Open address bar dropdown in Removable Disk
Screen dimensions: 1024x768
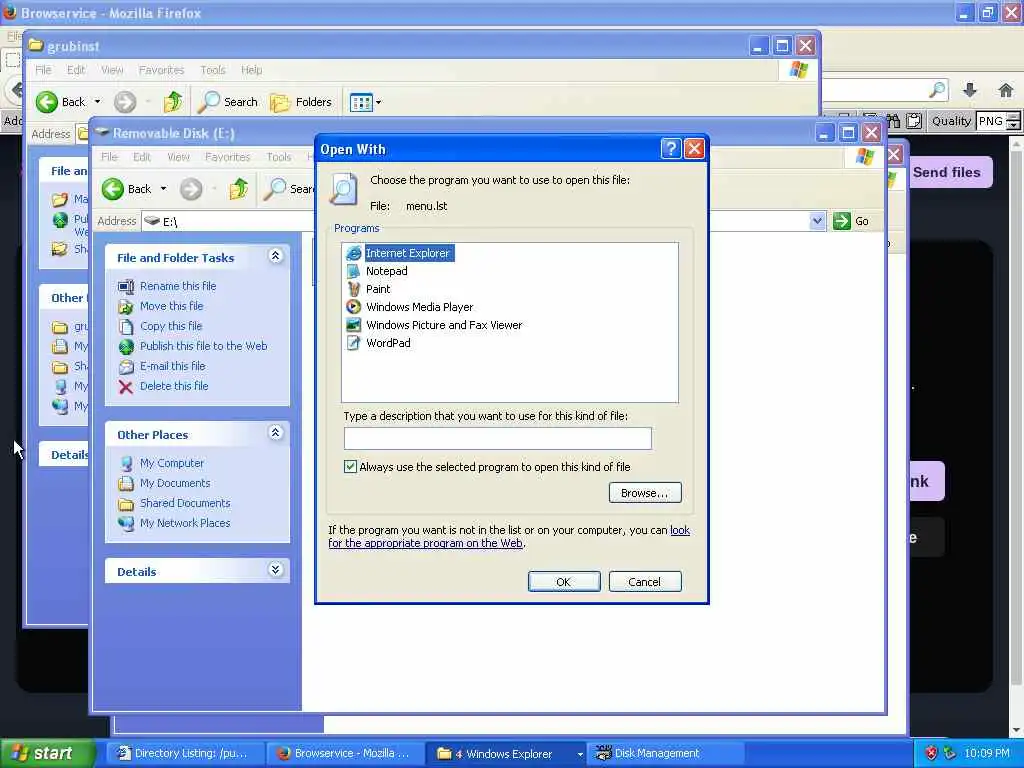pyautogui.click(x=817, y=221)
